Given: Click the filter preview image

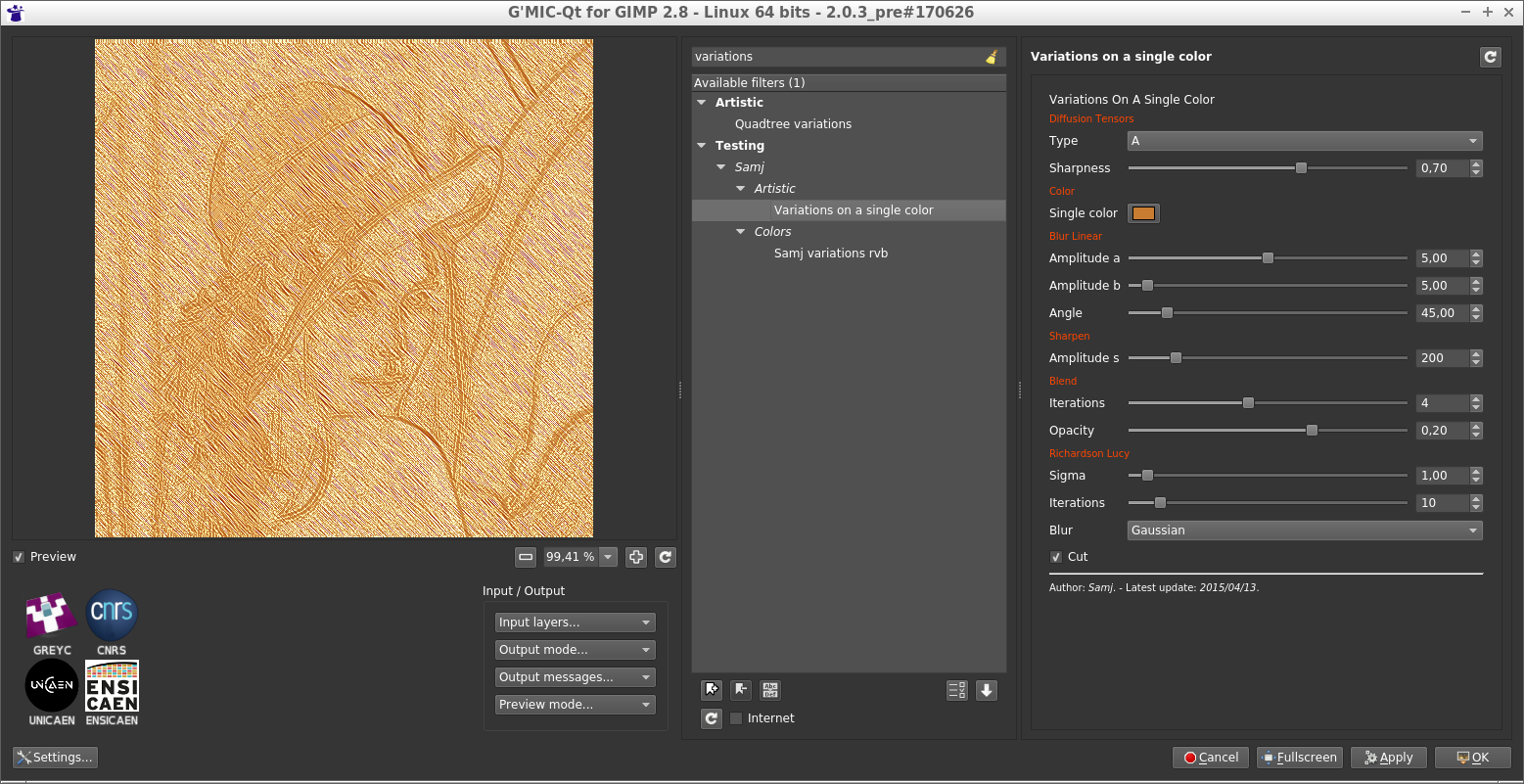Looking at the screenshot, I should tap(344, 288).
